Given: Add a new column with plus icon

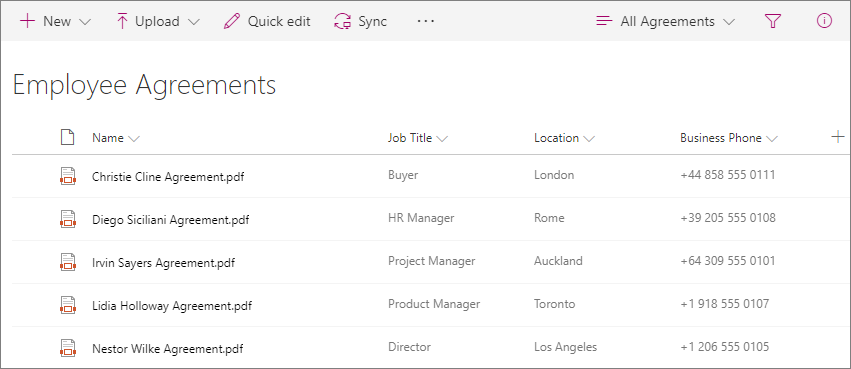Looking at the screenshot, I should tap(838, 137).
